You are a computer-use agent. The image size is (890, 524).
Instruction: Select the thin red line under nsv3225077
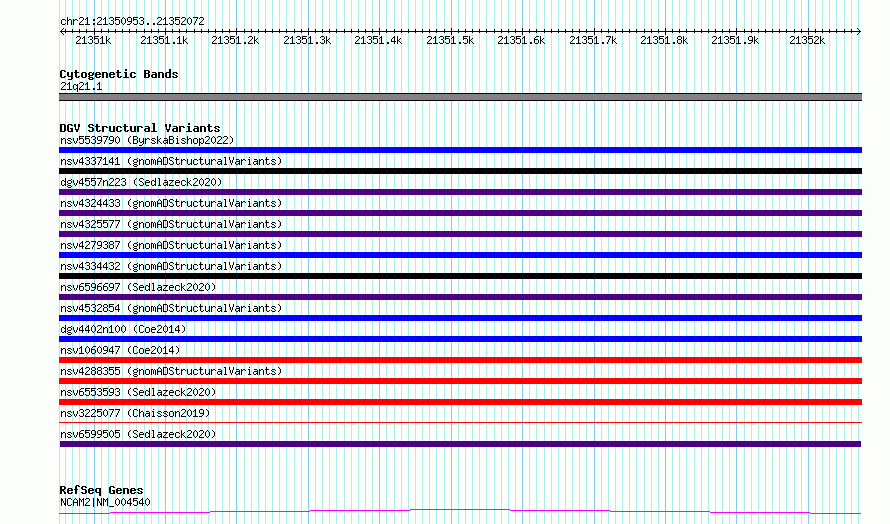coord(460,422)
